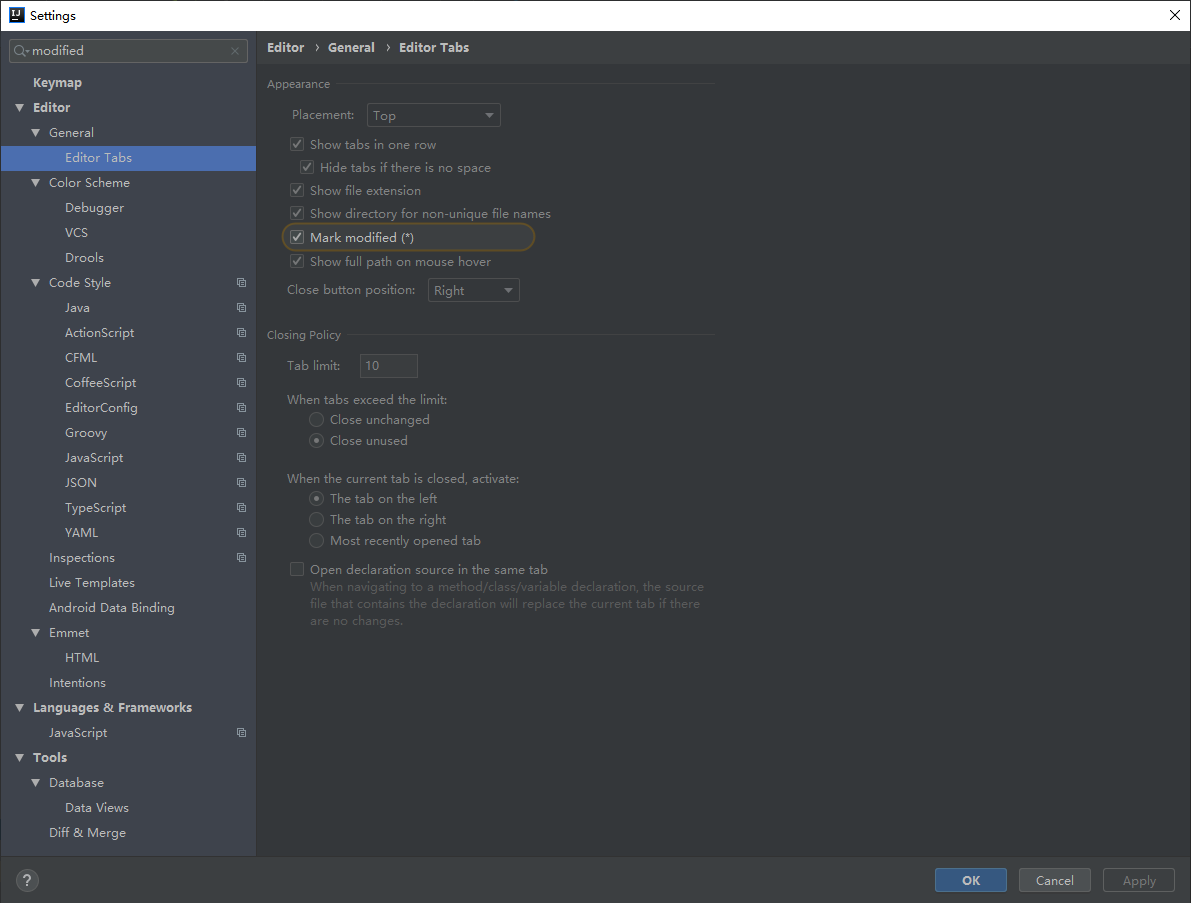Toggle Show file extension checkbox
The height and width of the screenshot is (903, 1191).
(x=297, y=190)
